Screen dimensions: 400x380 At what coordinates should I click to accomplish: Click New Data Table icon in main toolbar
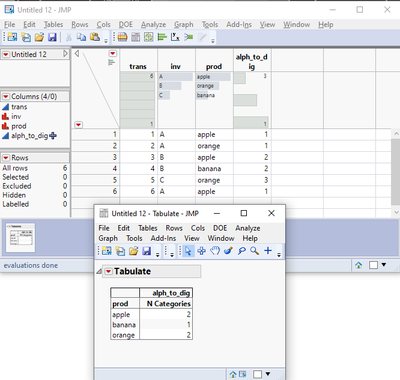pos(12,37)
